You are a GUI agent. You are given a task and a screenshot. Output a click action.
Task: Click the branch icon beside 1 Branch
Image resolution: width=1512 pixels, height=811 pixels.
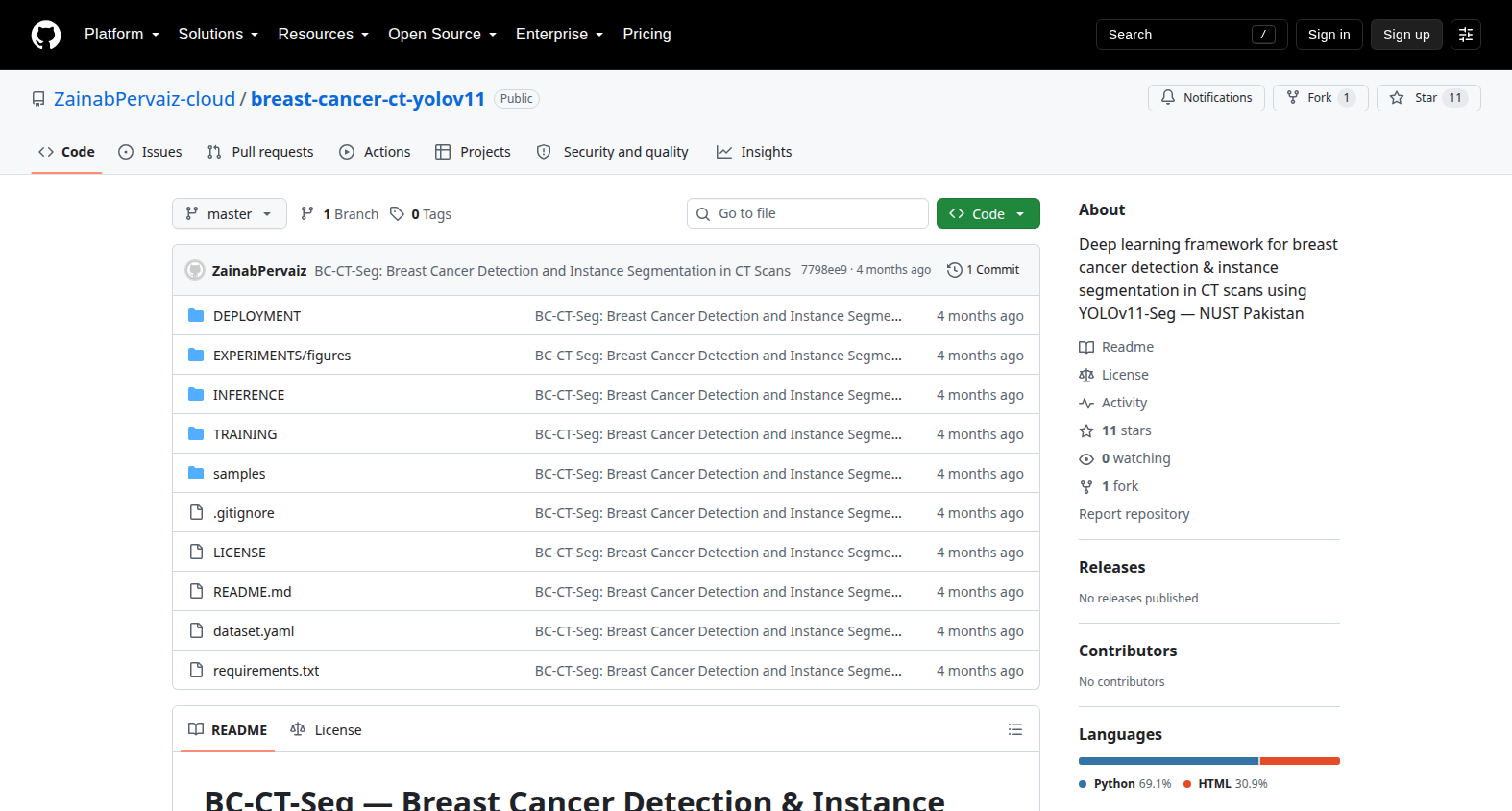coord(307,213)
